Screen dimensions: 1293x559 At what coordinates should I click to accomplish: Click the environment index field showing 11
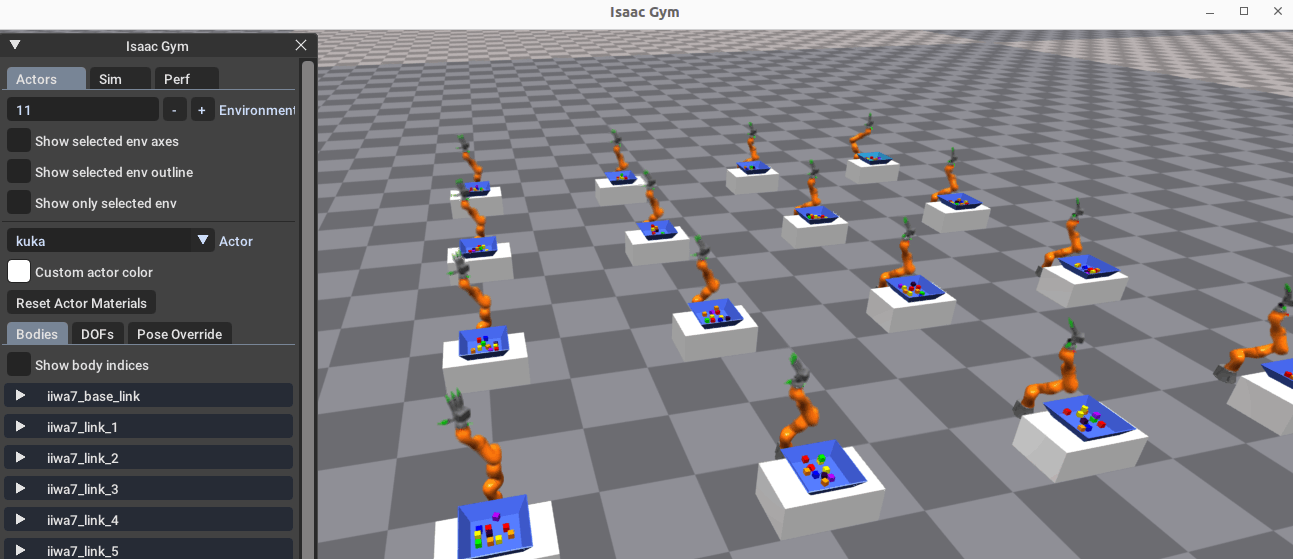point(83,110)
